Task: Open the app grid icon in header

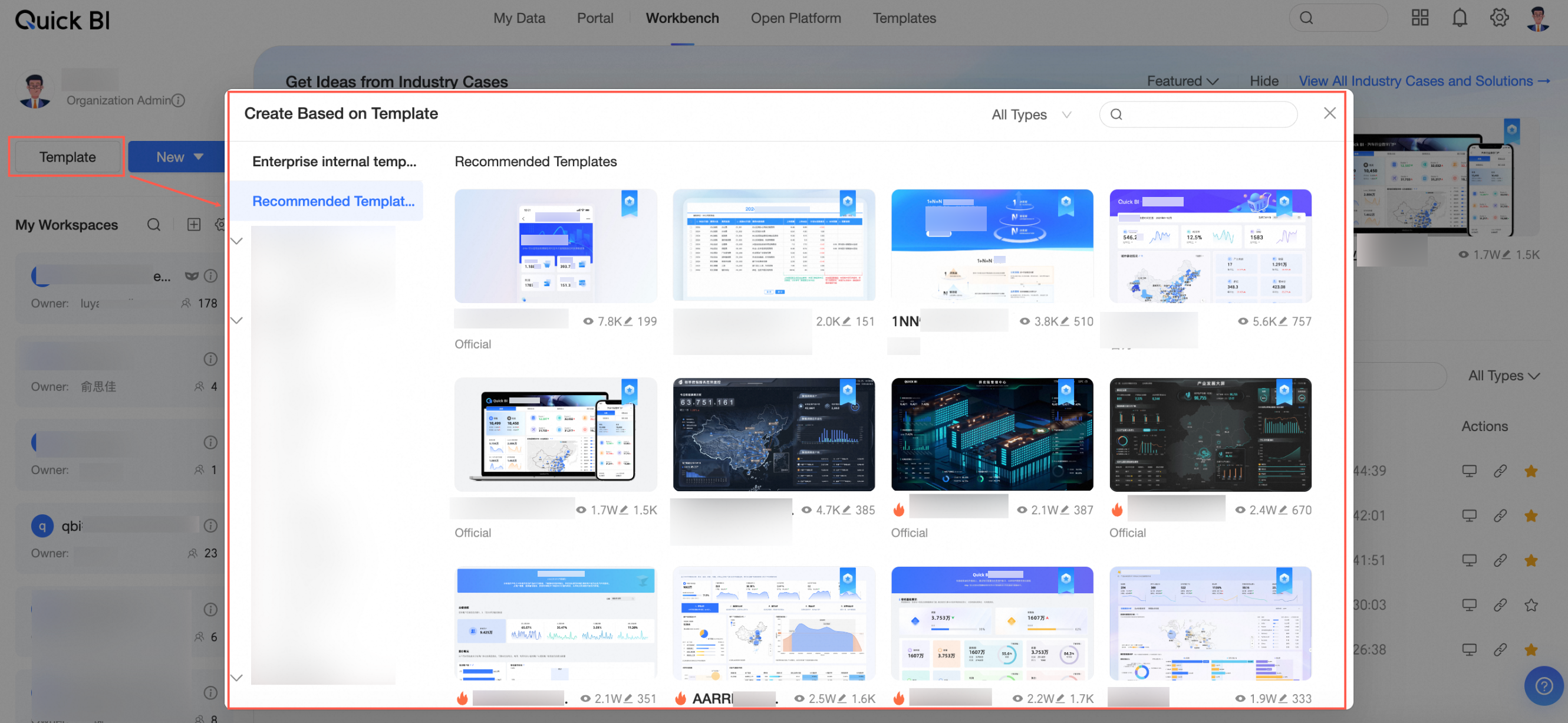Action: 1419,18
